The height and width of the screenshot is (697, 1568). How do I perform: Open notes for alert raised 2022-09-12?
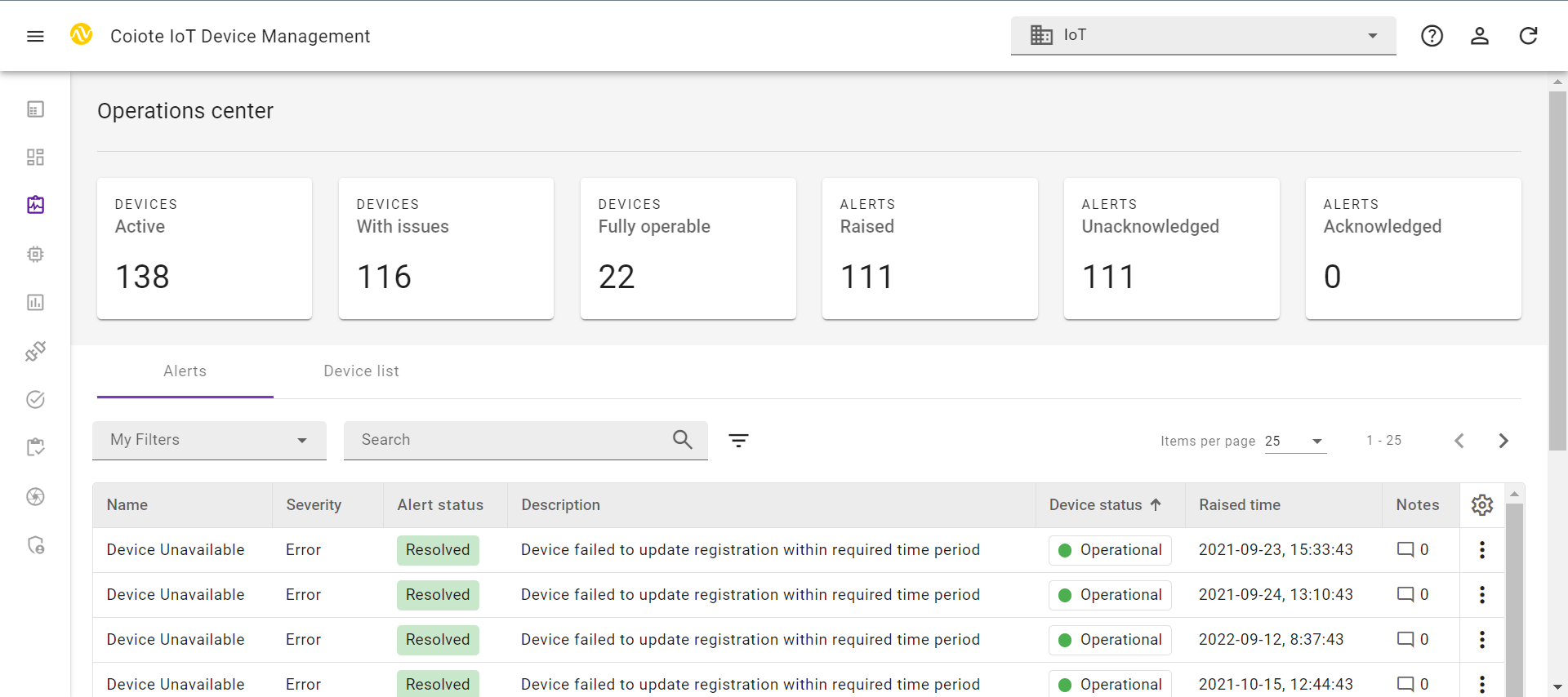pyautogui.click(x=1412, y=640)
